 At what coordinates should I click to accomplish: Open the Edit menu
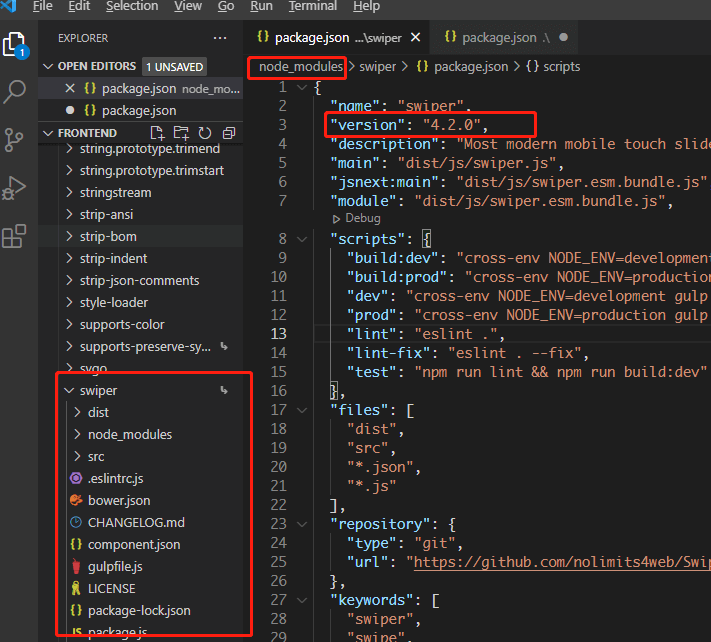(79, 6)
